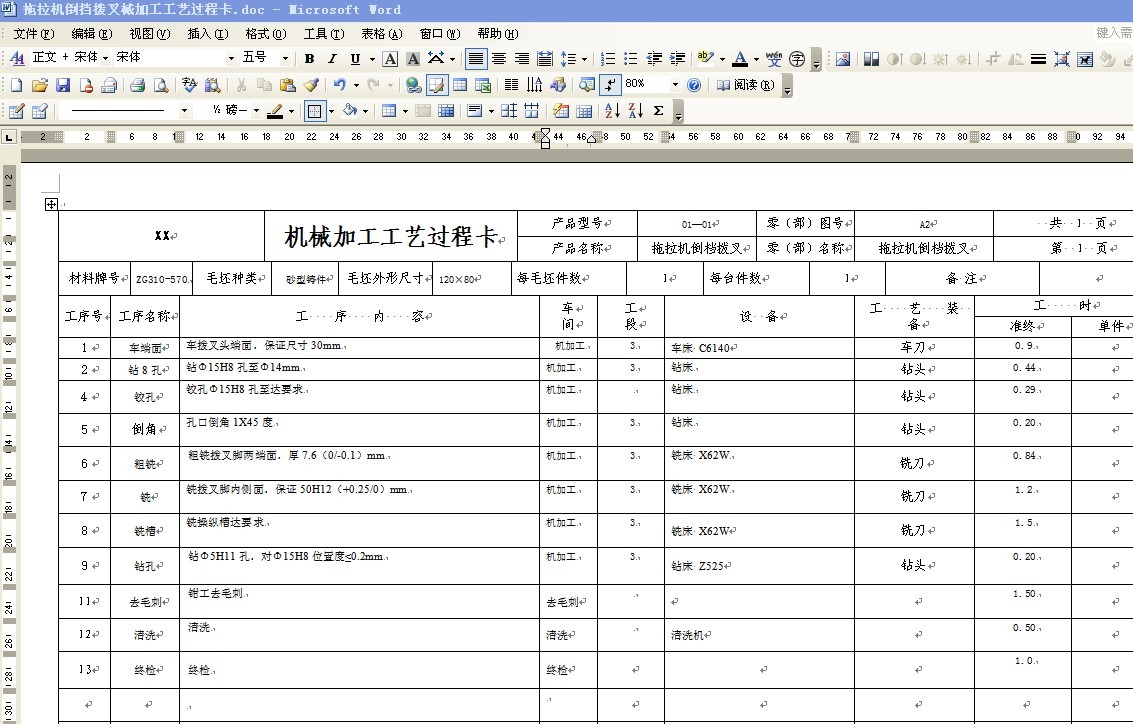1133x724 pixels.
Task: Open Word Help question mark
Action: pos(694,85)
